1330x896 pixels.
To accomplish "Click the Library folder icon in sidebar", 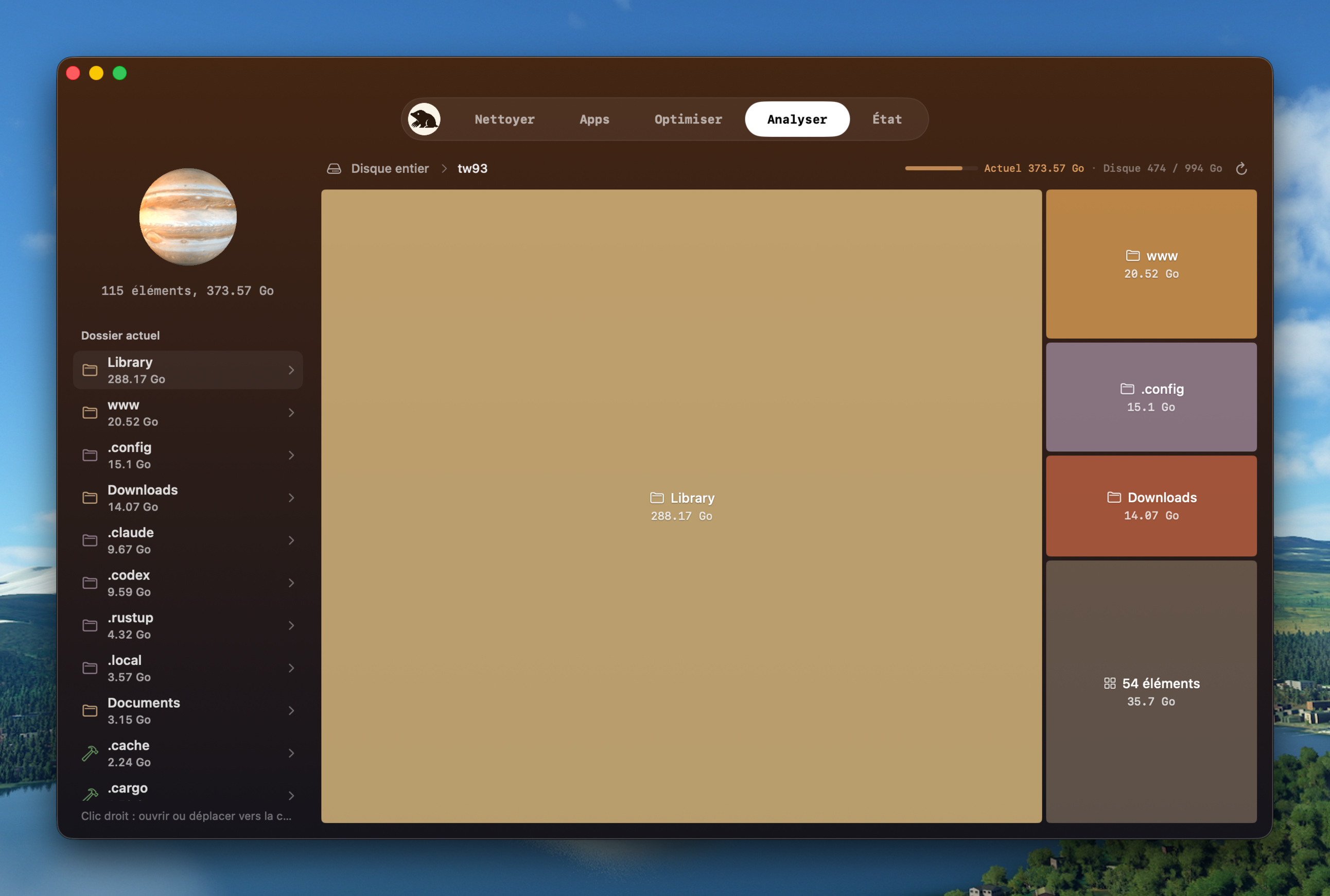I will click(90, 370).
